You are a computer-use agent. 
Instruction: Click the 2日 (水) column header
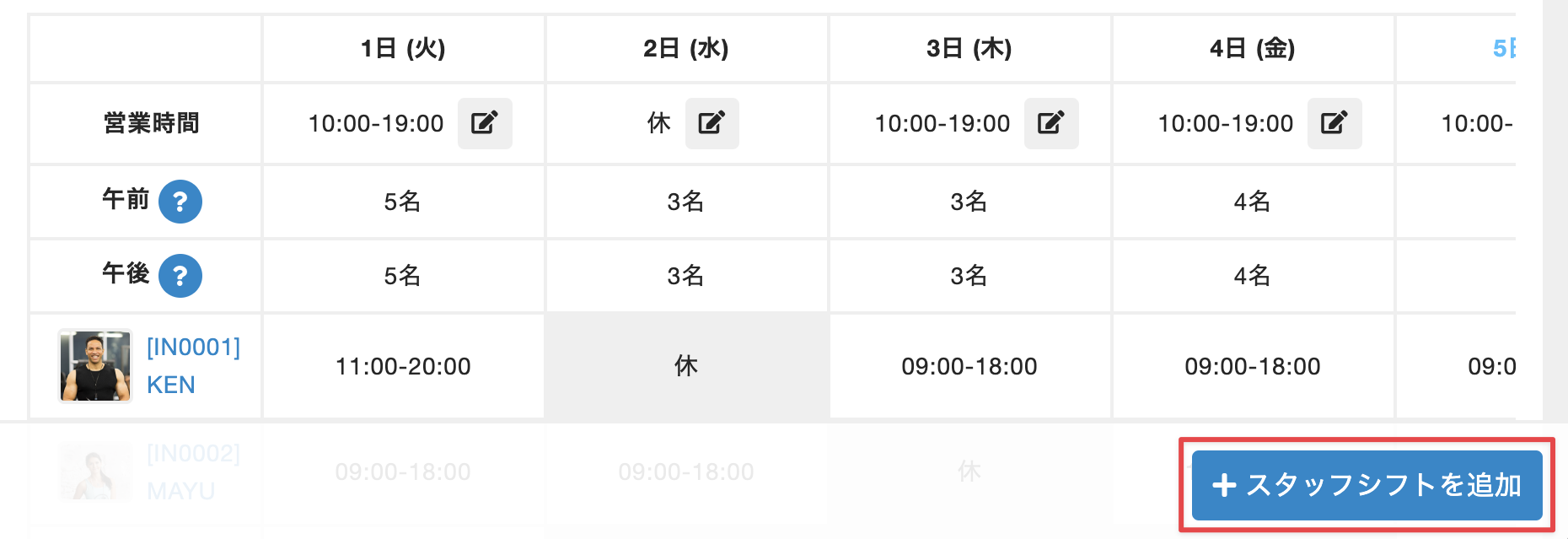tap(686, 49)
